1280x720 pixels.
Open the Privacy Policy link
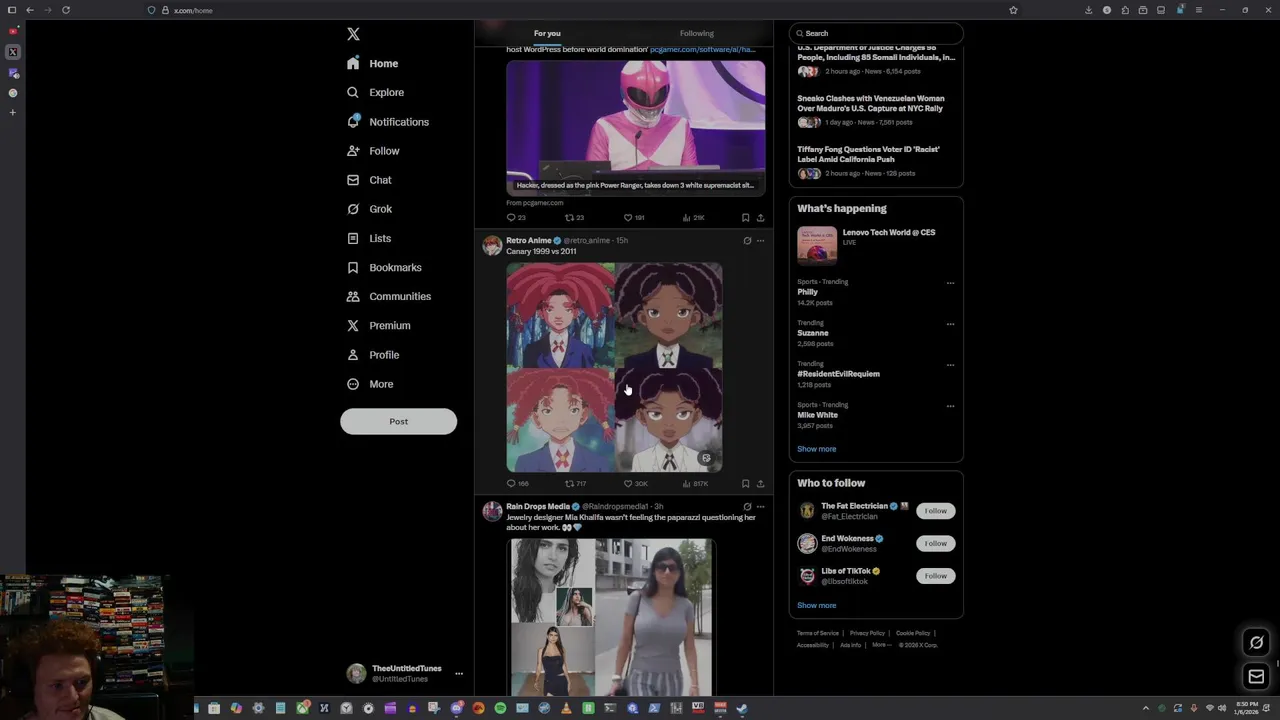click(x=867, y=633)
